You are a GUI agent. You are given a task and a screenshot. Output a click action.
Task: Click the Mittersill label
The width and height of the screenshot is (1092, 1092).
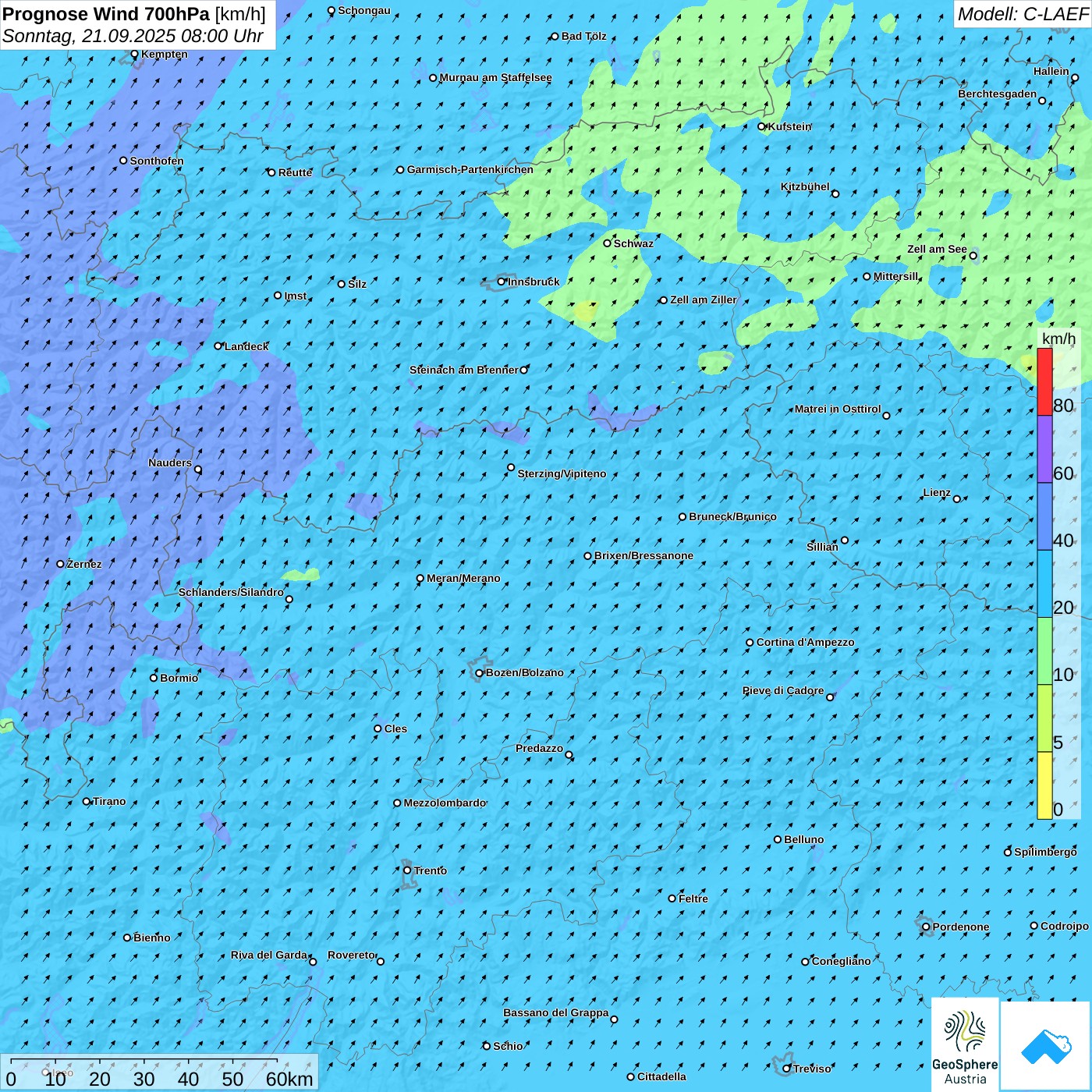tap(896, 276)
